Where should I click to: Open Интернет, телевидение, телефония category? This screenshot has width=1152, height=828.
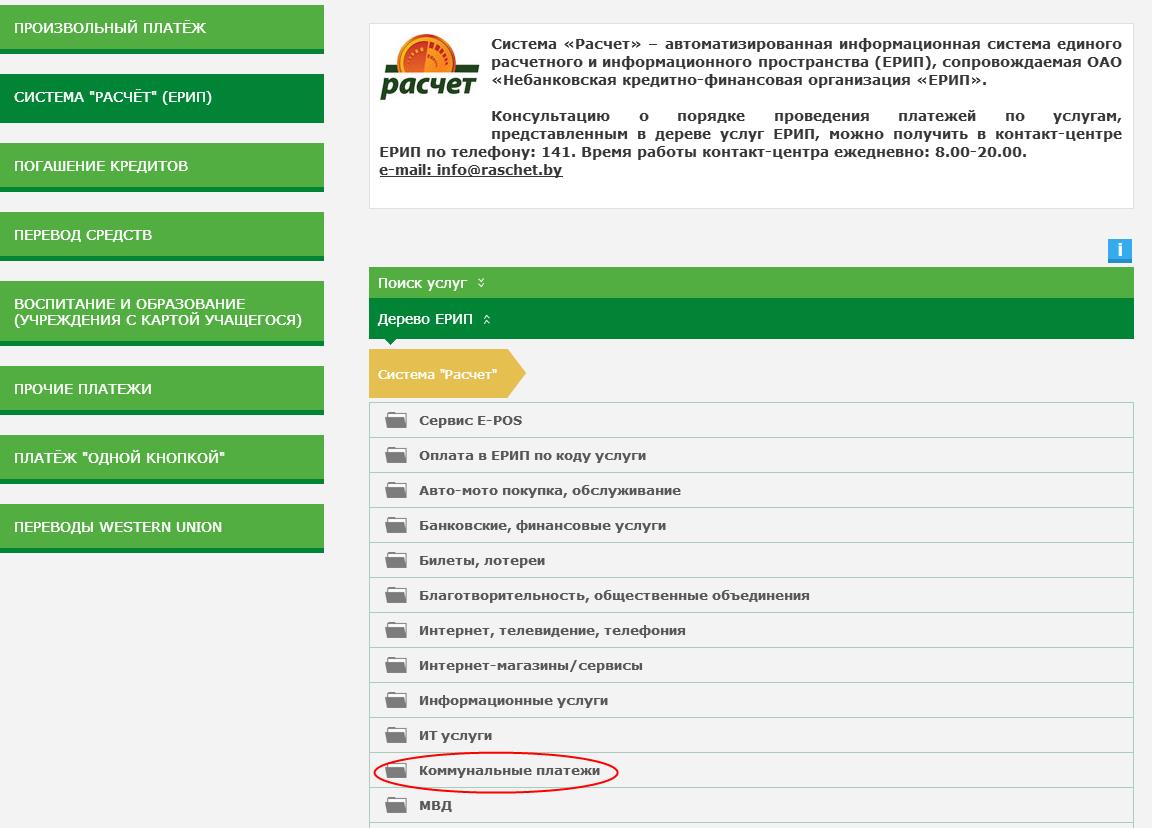pyautogui.click(x=751, y=630)
